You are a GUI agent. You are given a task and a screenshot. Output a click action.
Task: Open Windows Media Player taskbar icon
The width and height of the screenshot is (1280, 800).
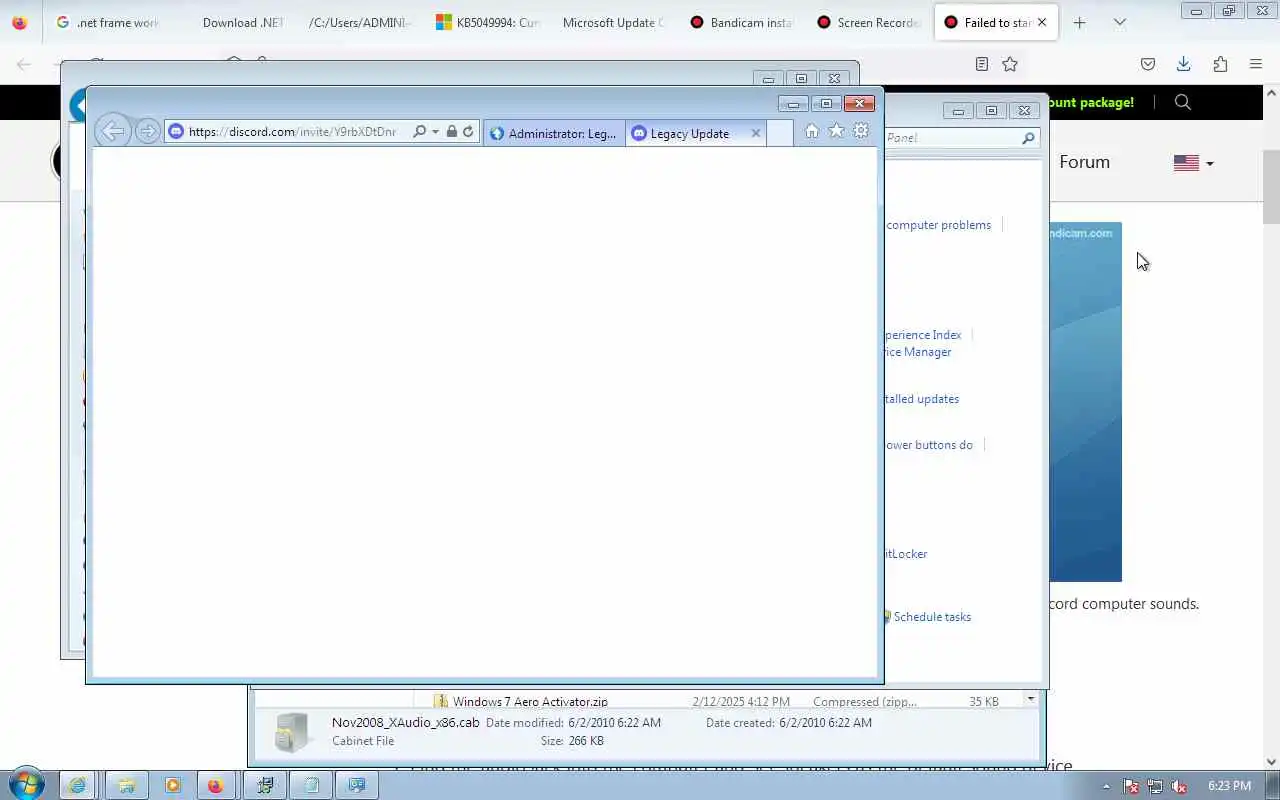pos(172,785)
